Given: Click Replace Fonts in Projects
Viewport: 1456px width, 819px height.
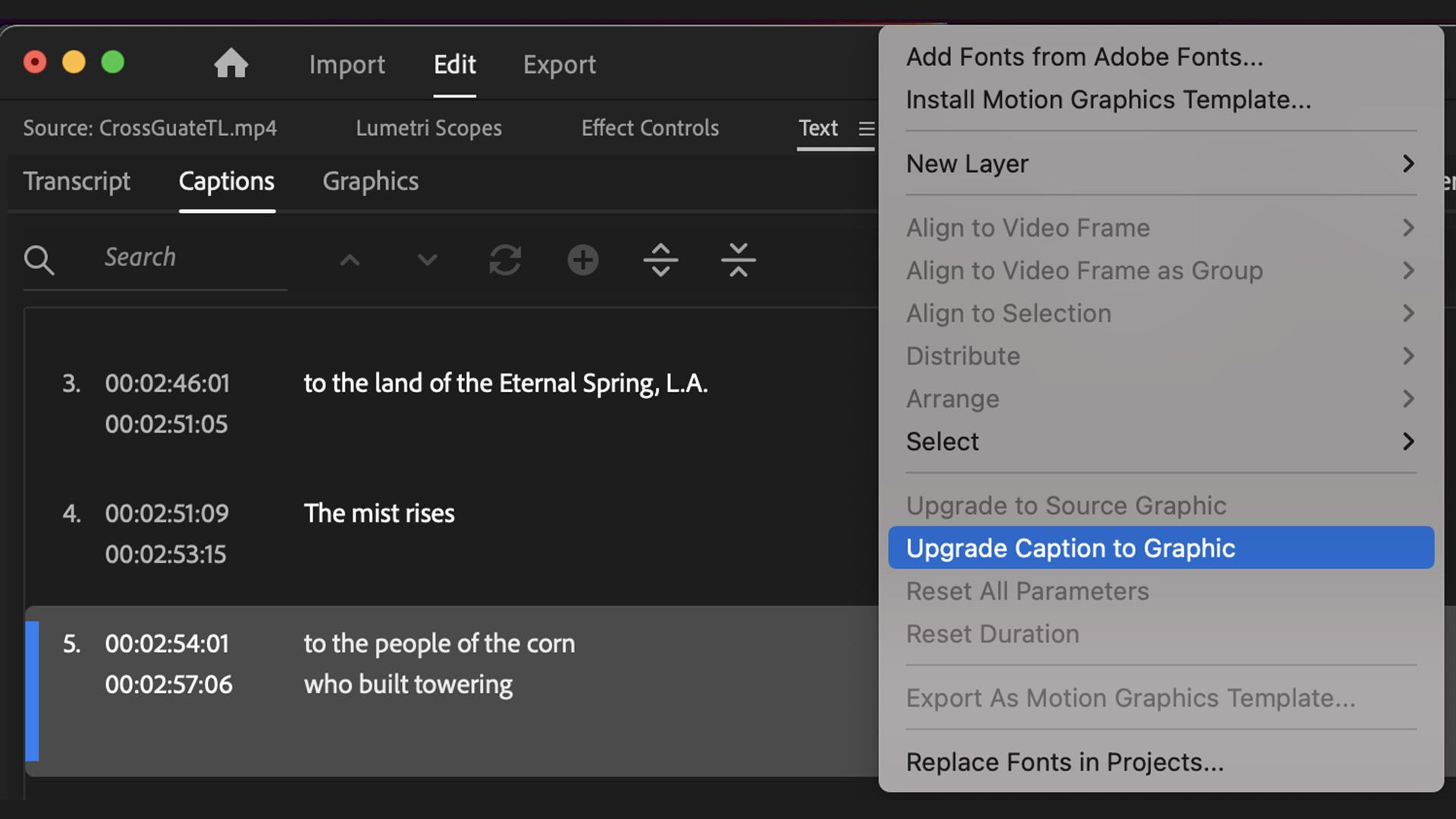Looking at the screenshot, I should [x=1064, y=762].
